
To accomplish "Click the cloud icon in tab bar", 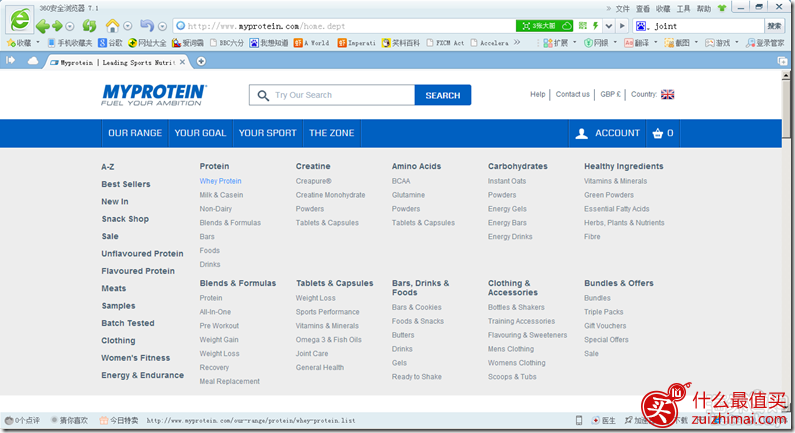I will pyautogui.click(x=33, y=61).
